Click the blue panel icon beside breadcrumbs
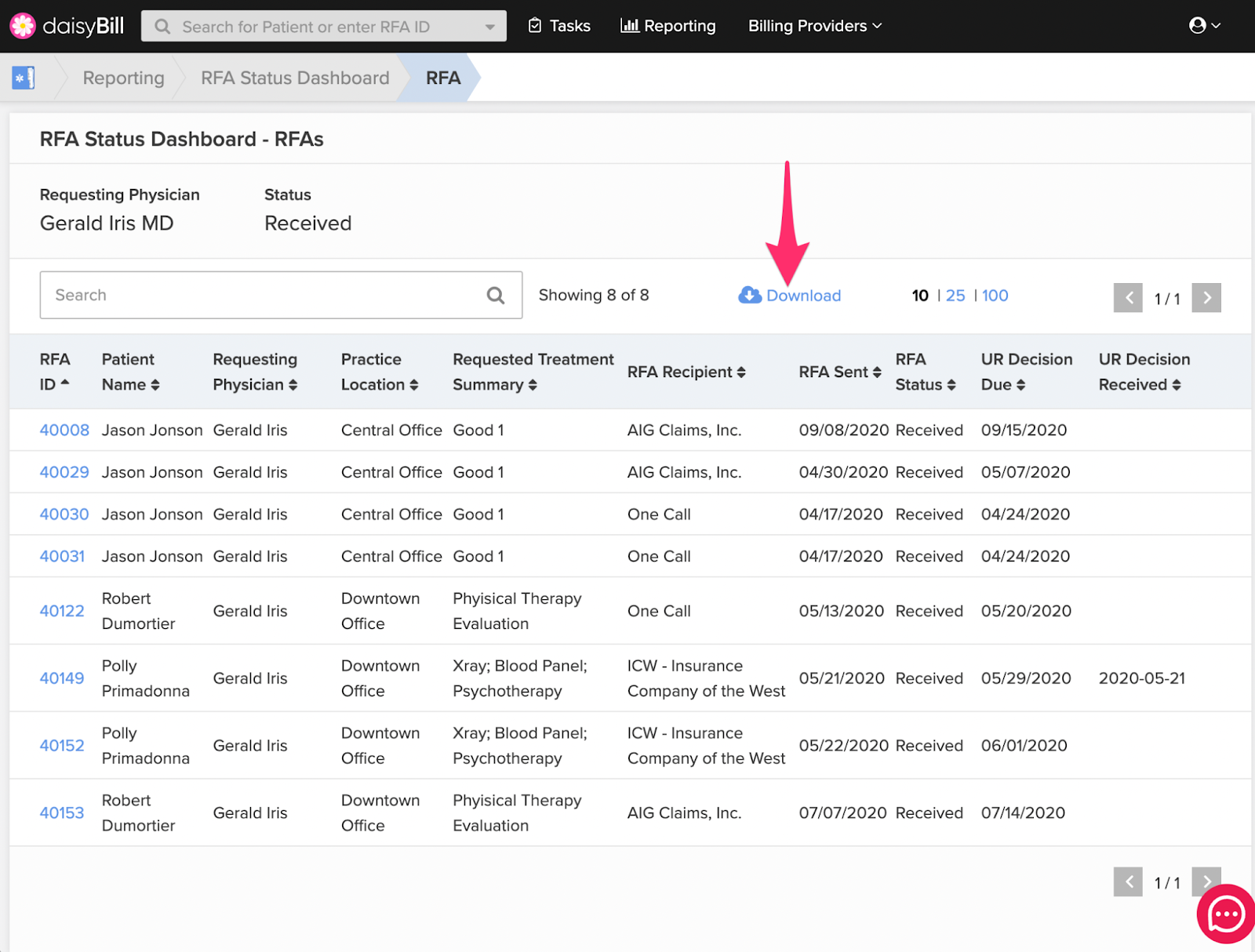This screenshot has width=1255, height=952. [23, 77]
